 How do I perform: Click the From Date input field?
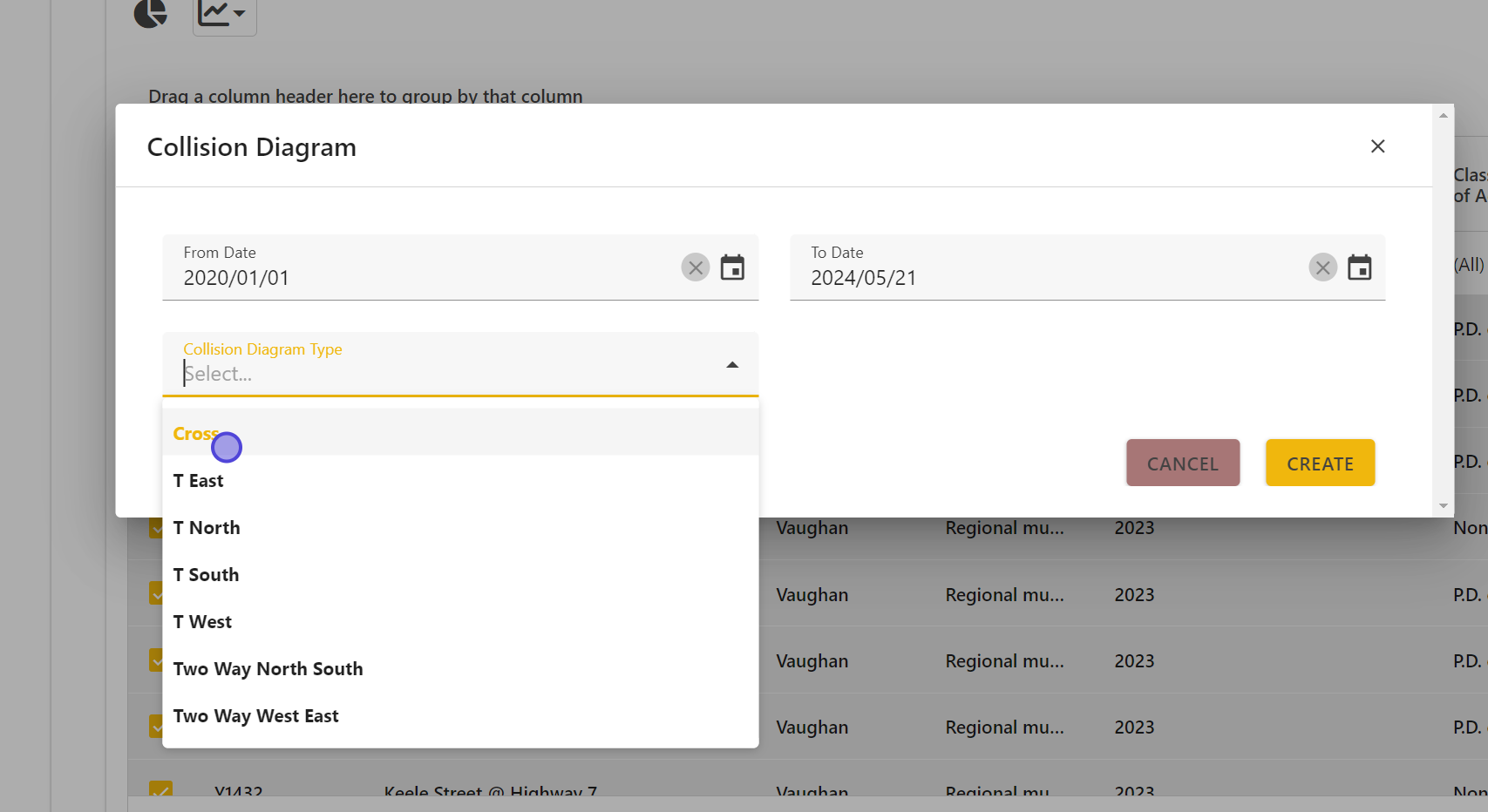[x=418, y=278]
